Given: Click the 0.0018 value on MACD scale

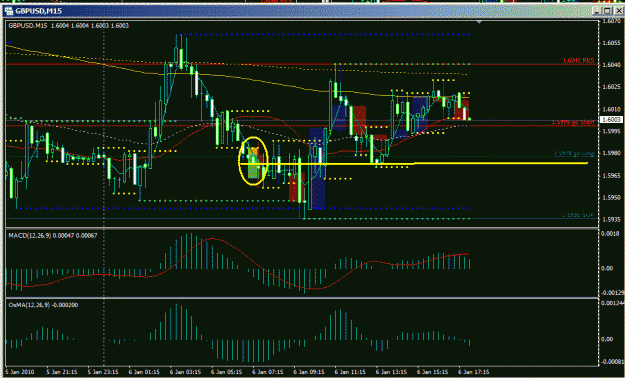Looking at the screenshot, I should pos(610,234).
